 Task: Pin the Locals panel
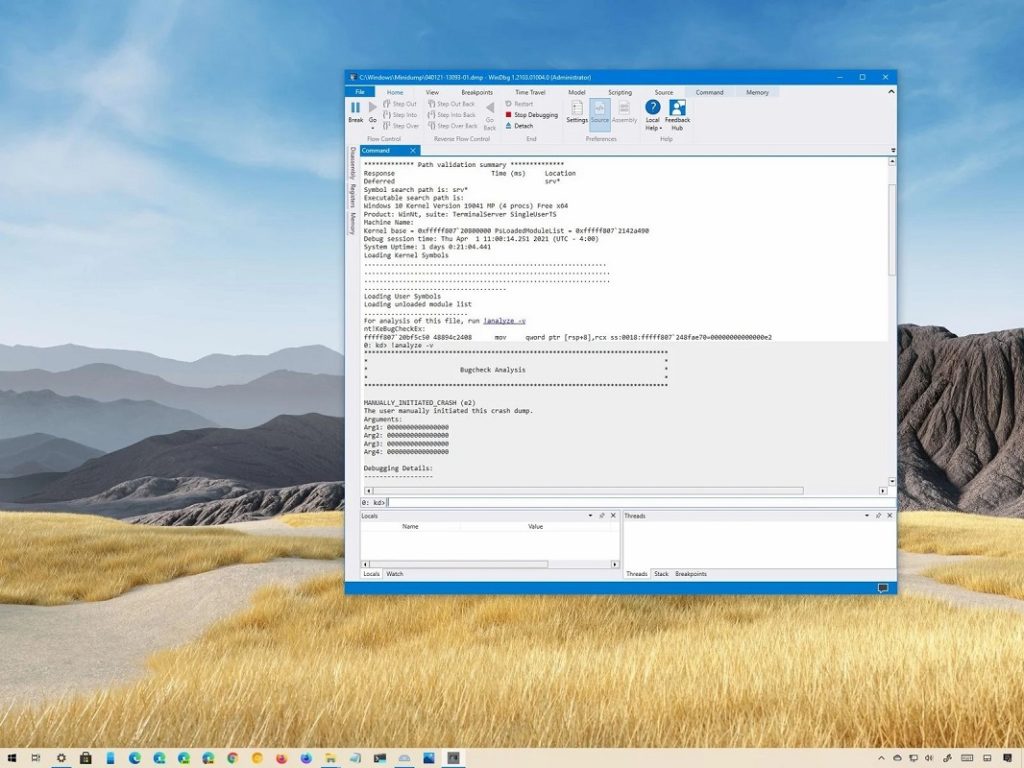click(x=601, y=515)
